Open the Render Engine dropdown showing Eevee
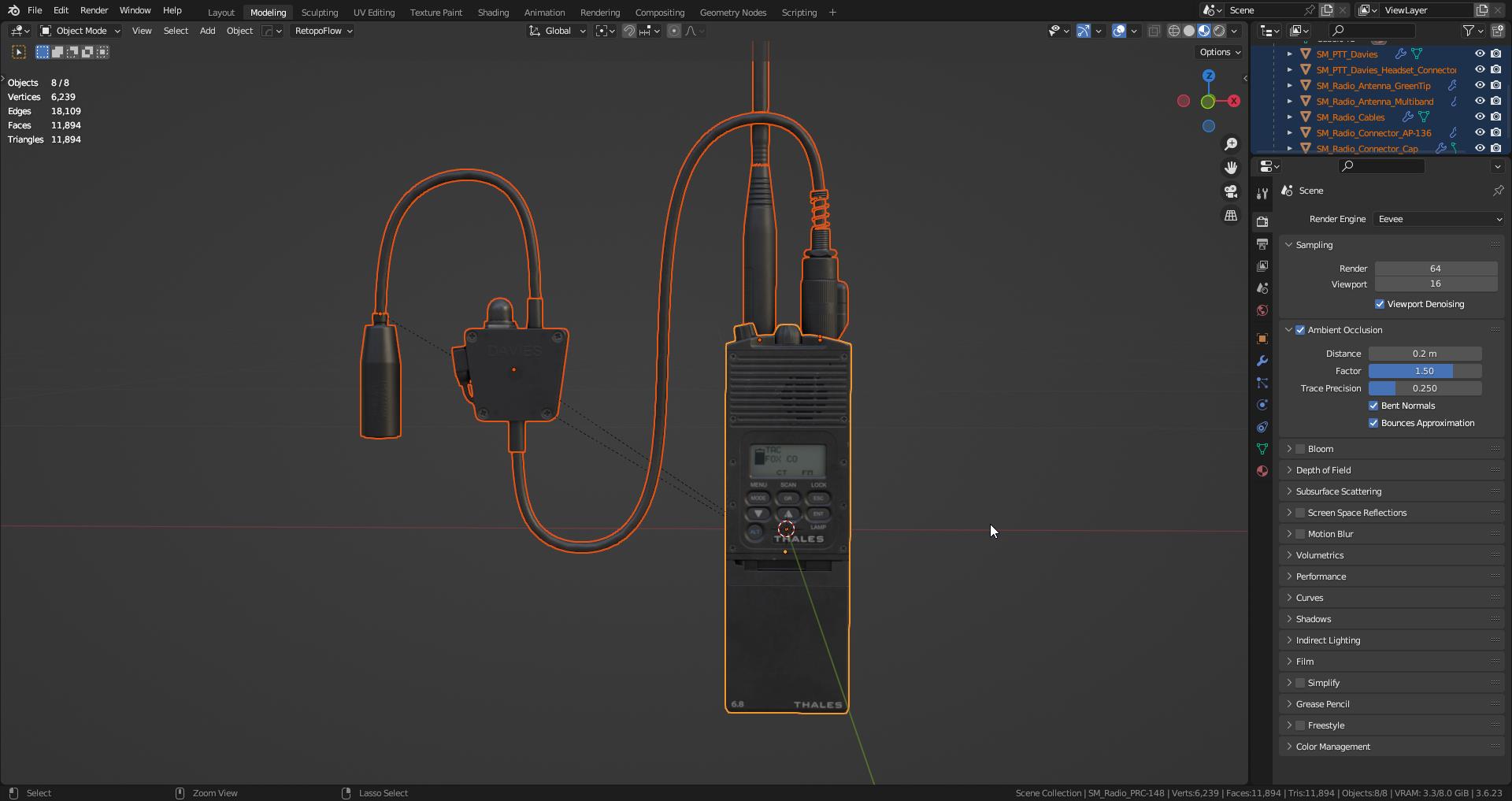The image size is (1512, 801). click(1440, 219)
